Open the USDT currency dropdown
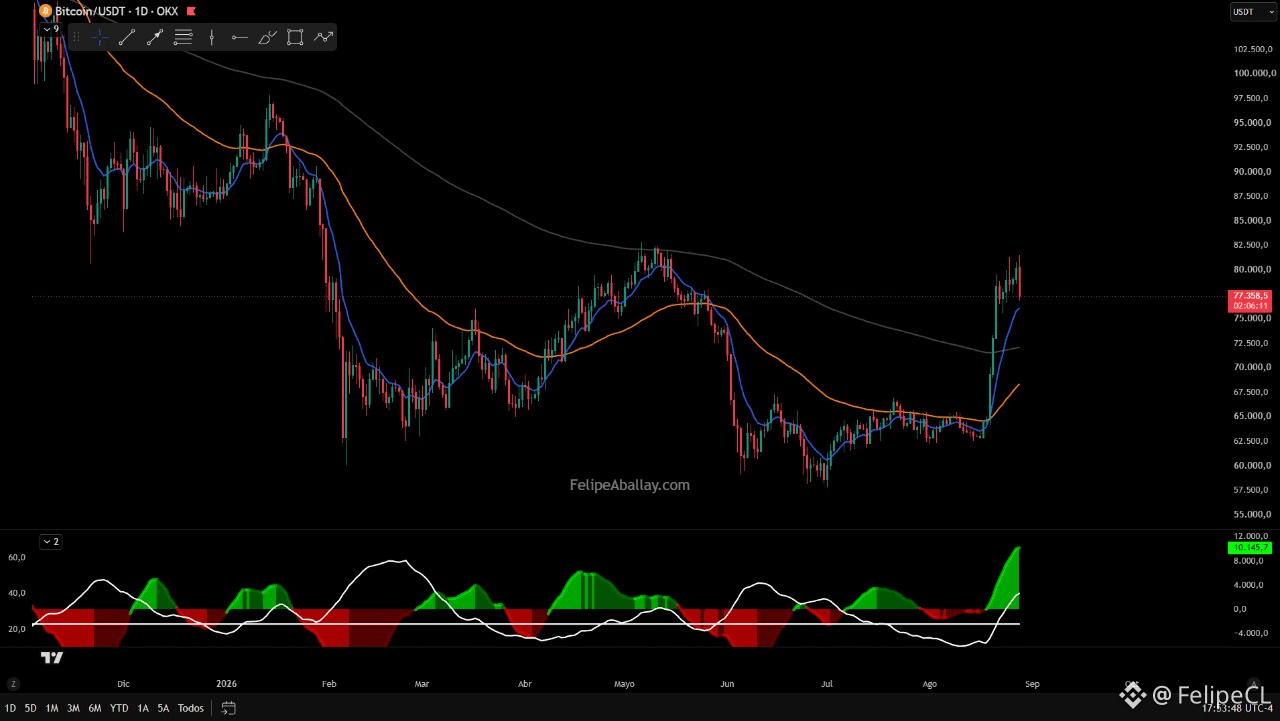Image resolution: width=1280 pixels, height=721 pixels. 1253,12
